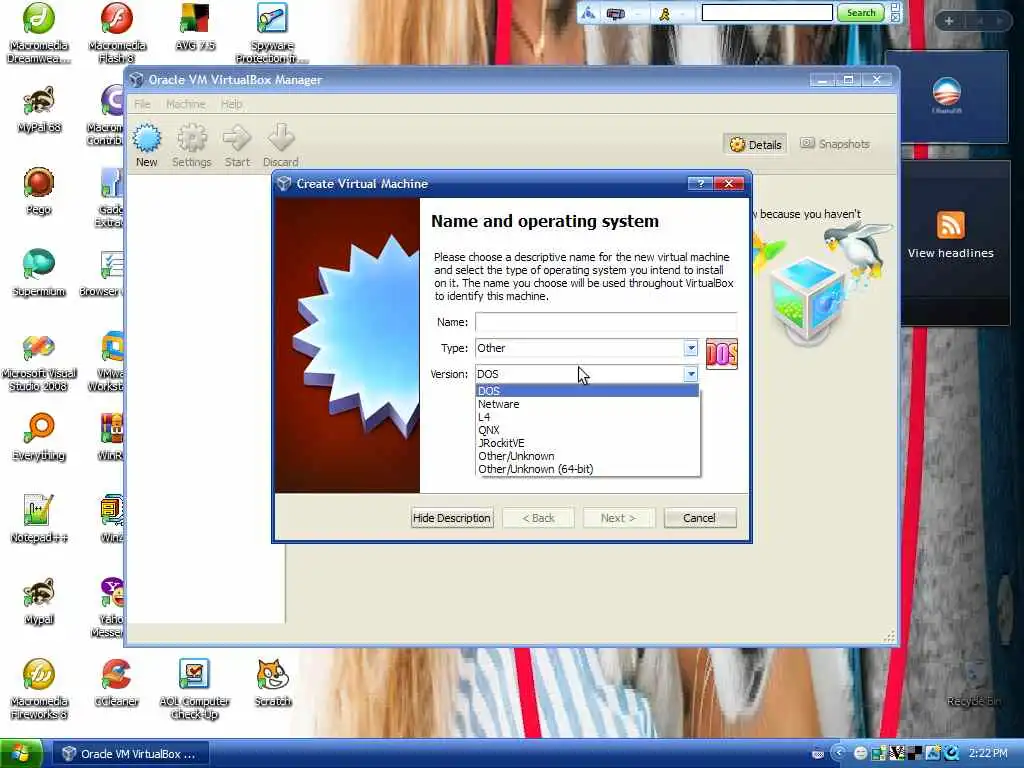Click the Windows Start button
Image resolution: width=1024 pixels, height=768 pixels.
tap(21, 753)
